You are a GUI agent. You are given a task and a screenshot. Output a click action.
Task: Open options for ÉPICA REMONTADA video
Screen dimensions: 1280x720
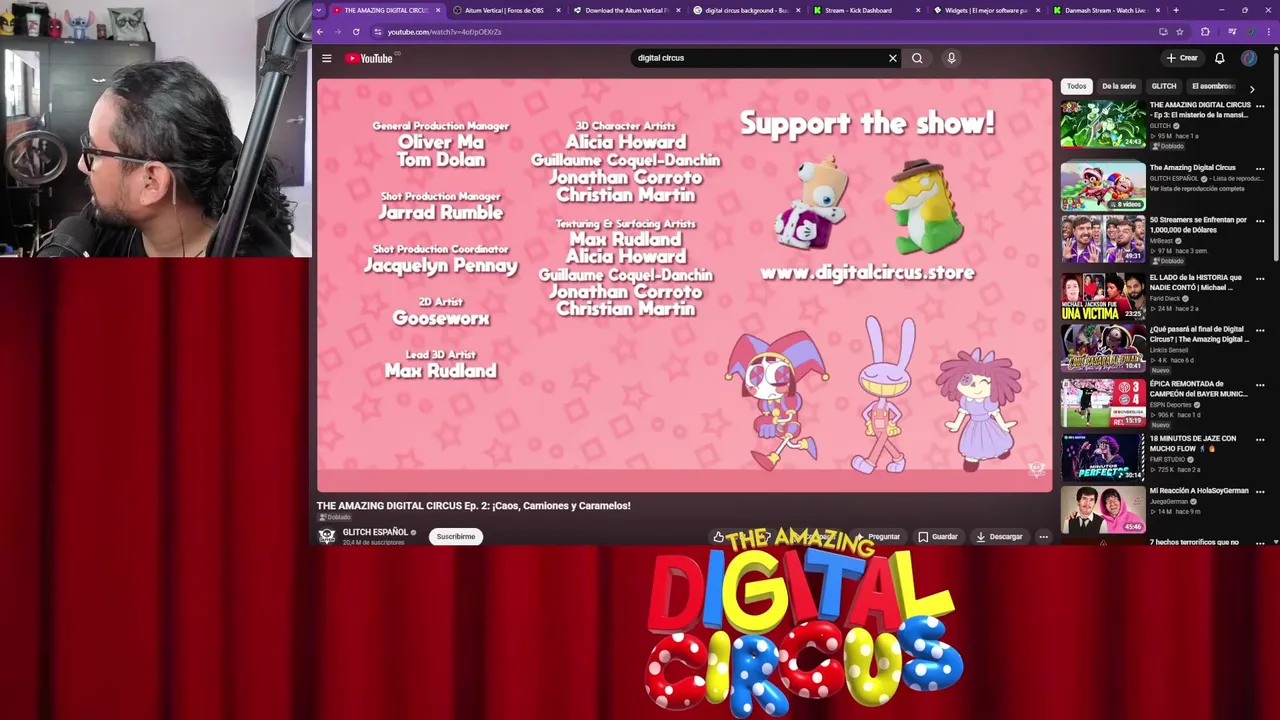point(1260,385)
